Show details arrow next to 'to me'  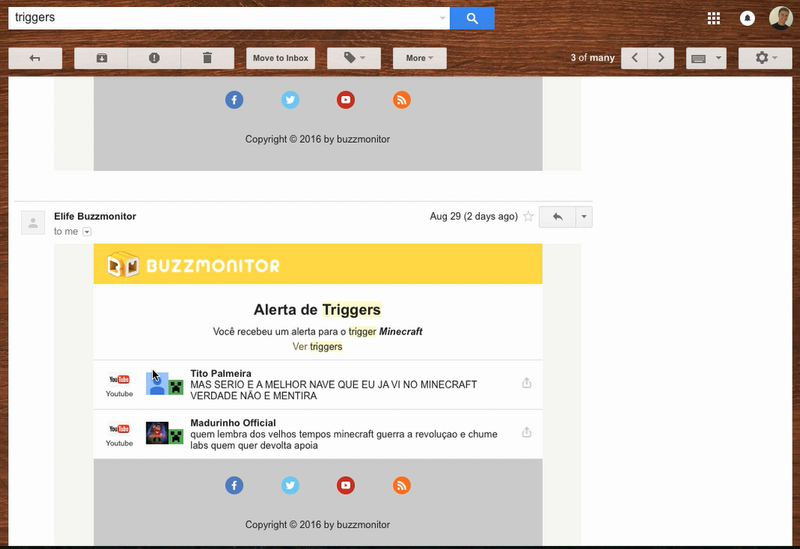click(x=87, y=232)
